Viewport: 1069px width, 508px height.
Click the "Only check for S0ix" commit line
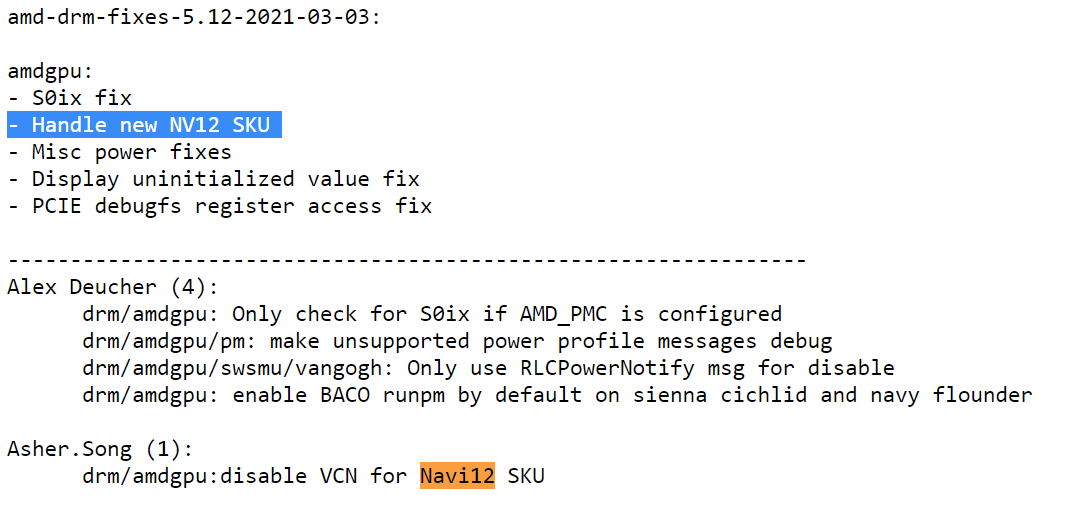432,314
